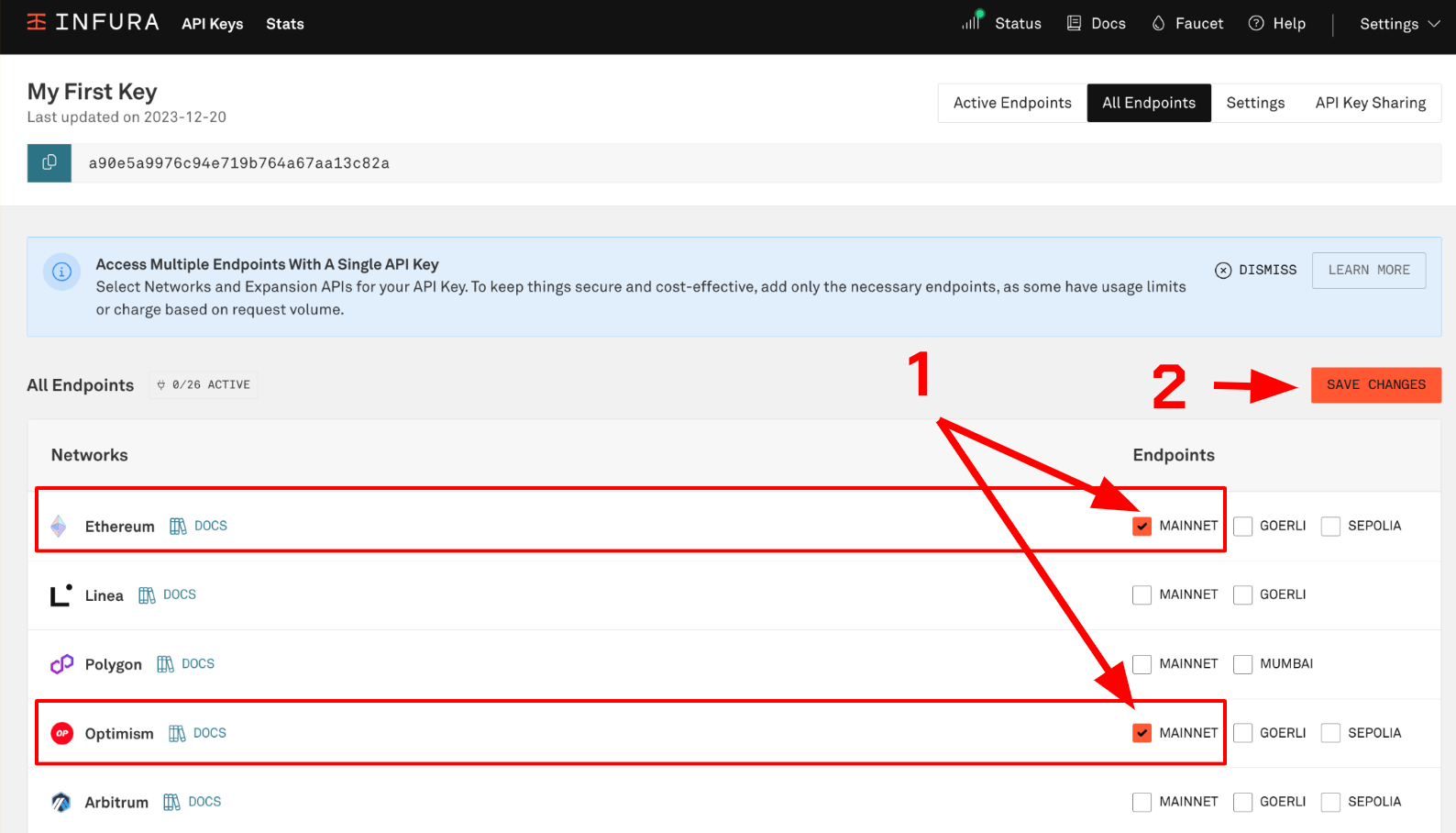Click the docs book icon beside Ethereum
Viewport: 1456px width, 833px height.
click(178, 526)
